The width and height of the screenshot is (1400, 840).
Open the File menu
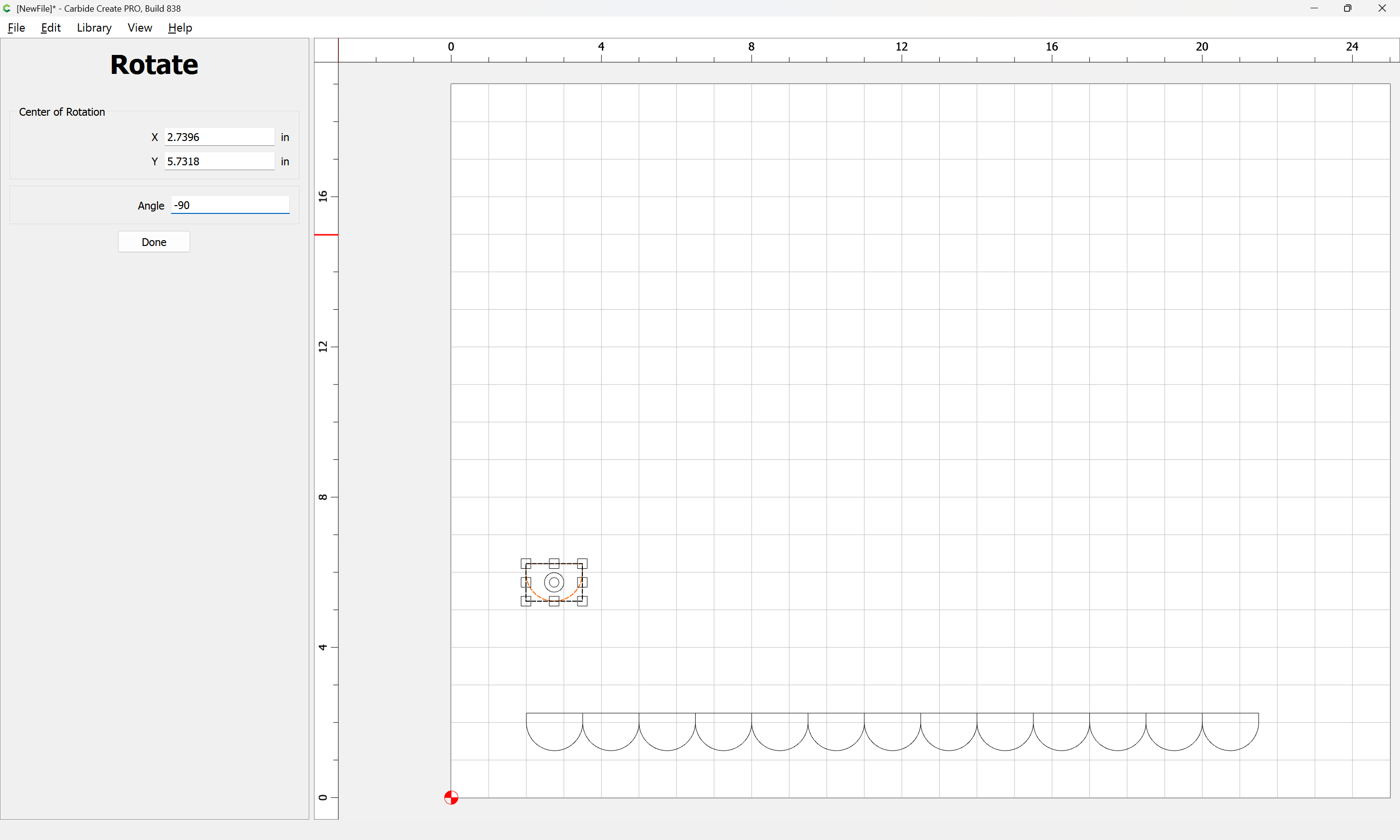[17, 28]
